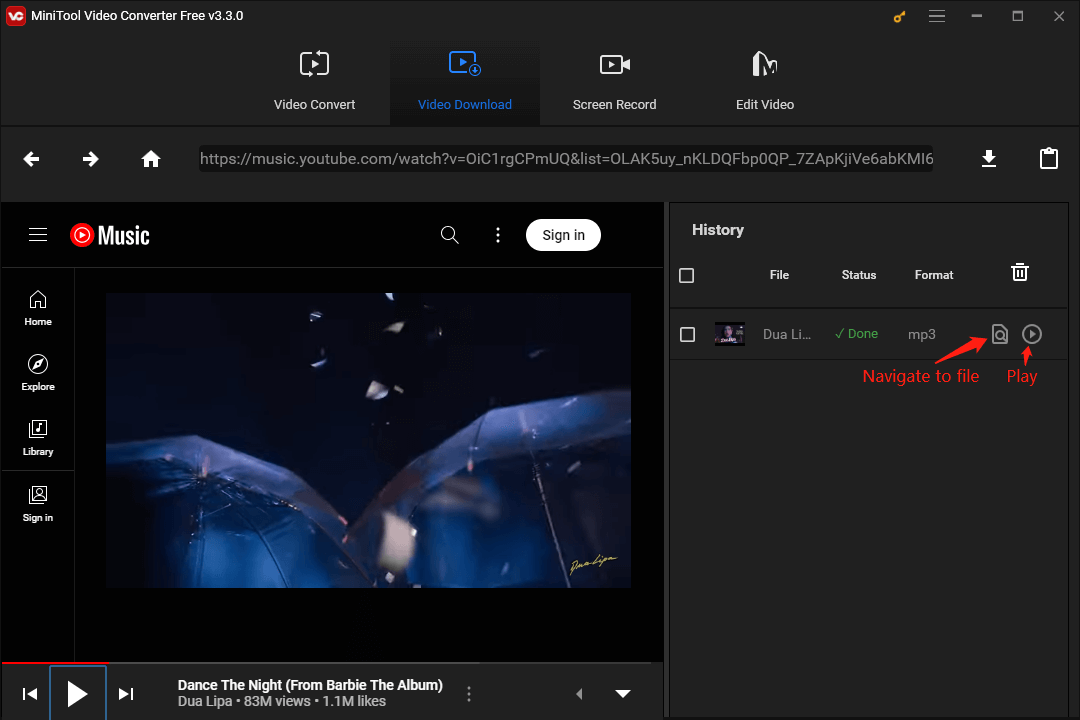Open the Screen Record tab
Image resolution: width=1080 pixels, height=720 pixels.
[x=614, y=81]
